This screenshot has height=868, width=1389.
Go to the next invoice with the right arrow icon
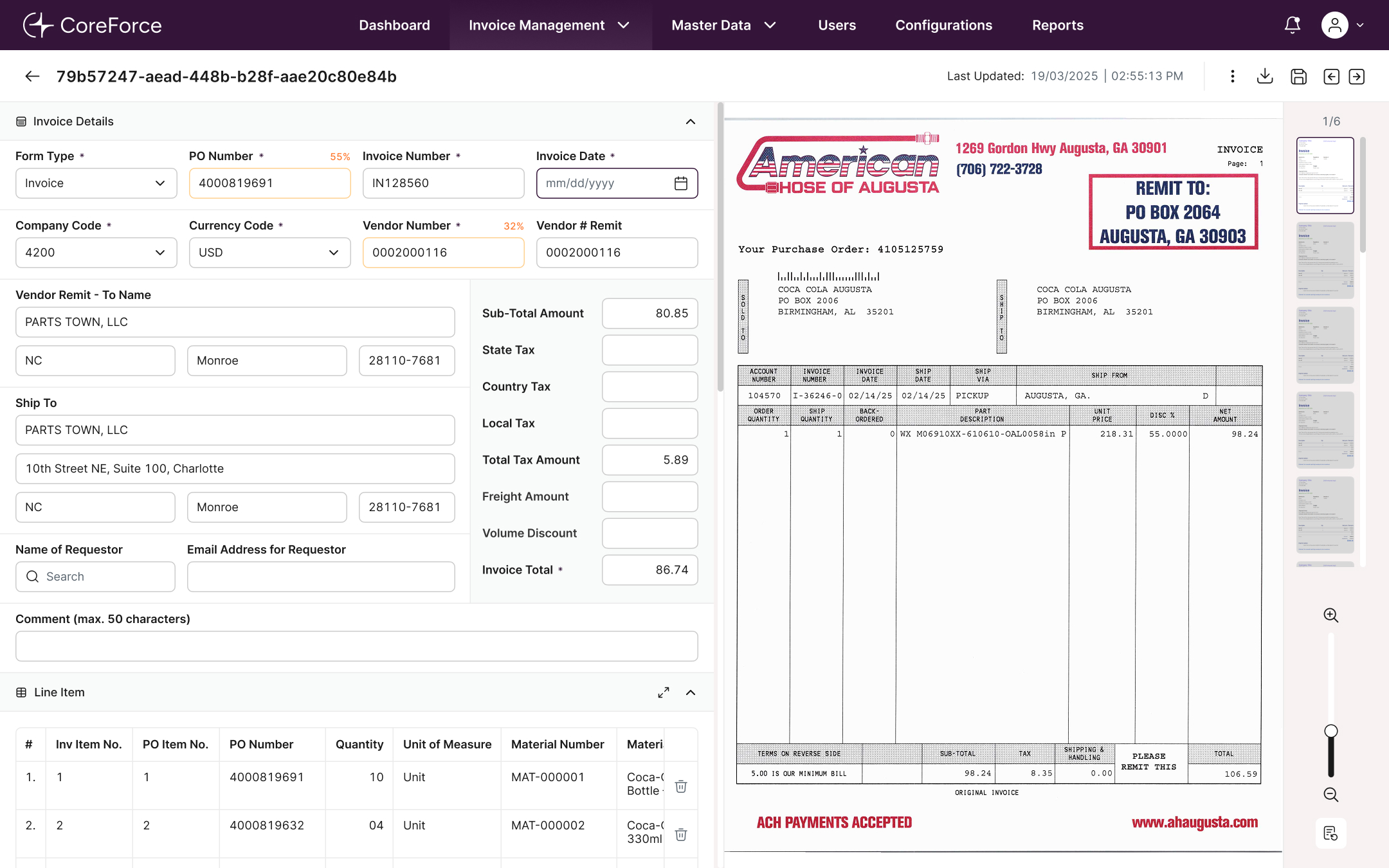pos(1357,77)
